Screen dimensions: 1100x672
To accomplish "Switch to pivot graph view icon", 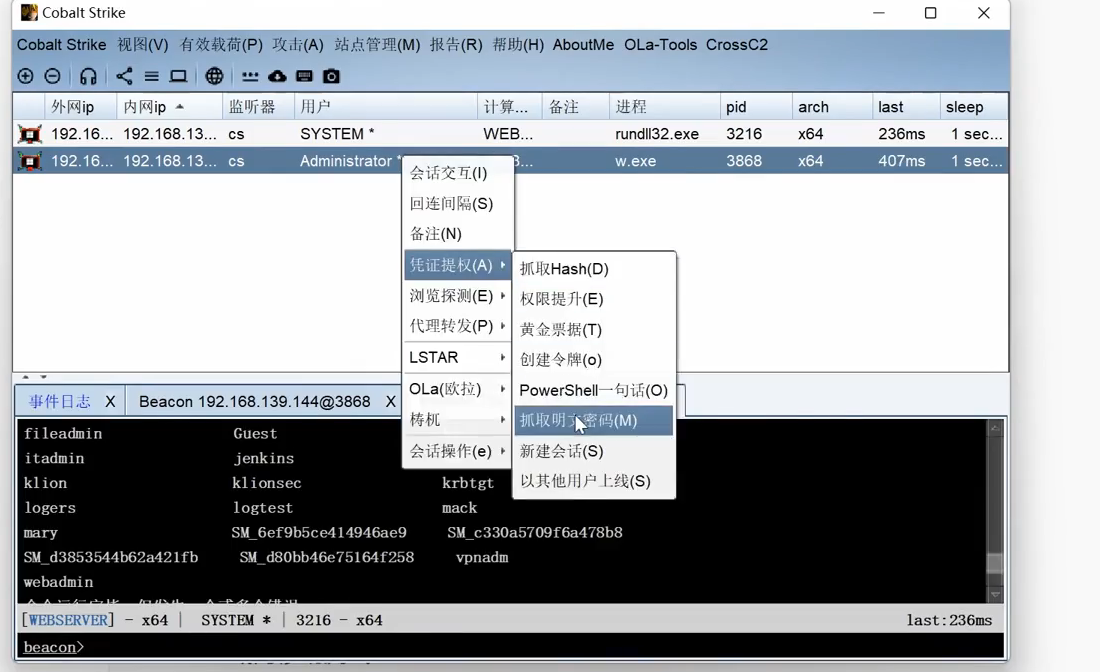I will (x=124, y=76).
